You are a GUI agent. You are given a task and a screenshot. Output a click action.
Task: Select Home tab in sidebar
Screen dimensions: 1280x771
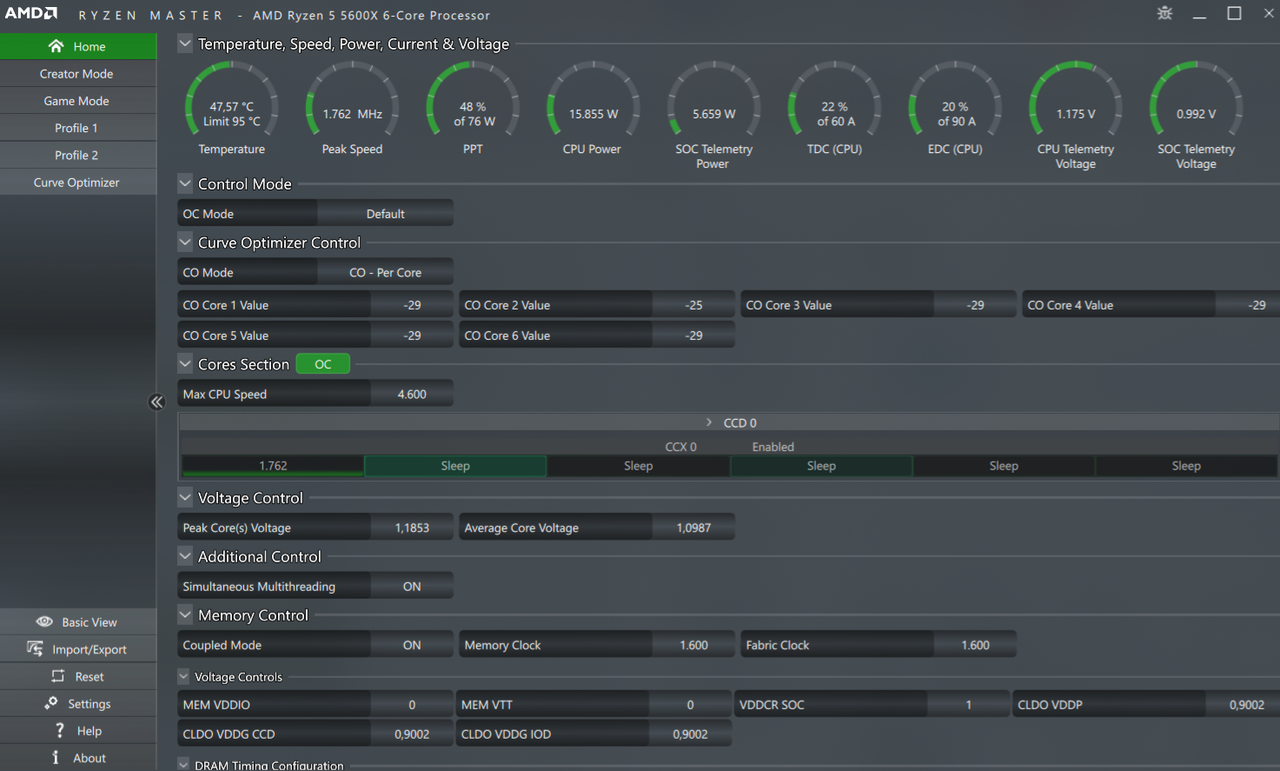pos(78,46)
